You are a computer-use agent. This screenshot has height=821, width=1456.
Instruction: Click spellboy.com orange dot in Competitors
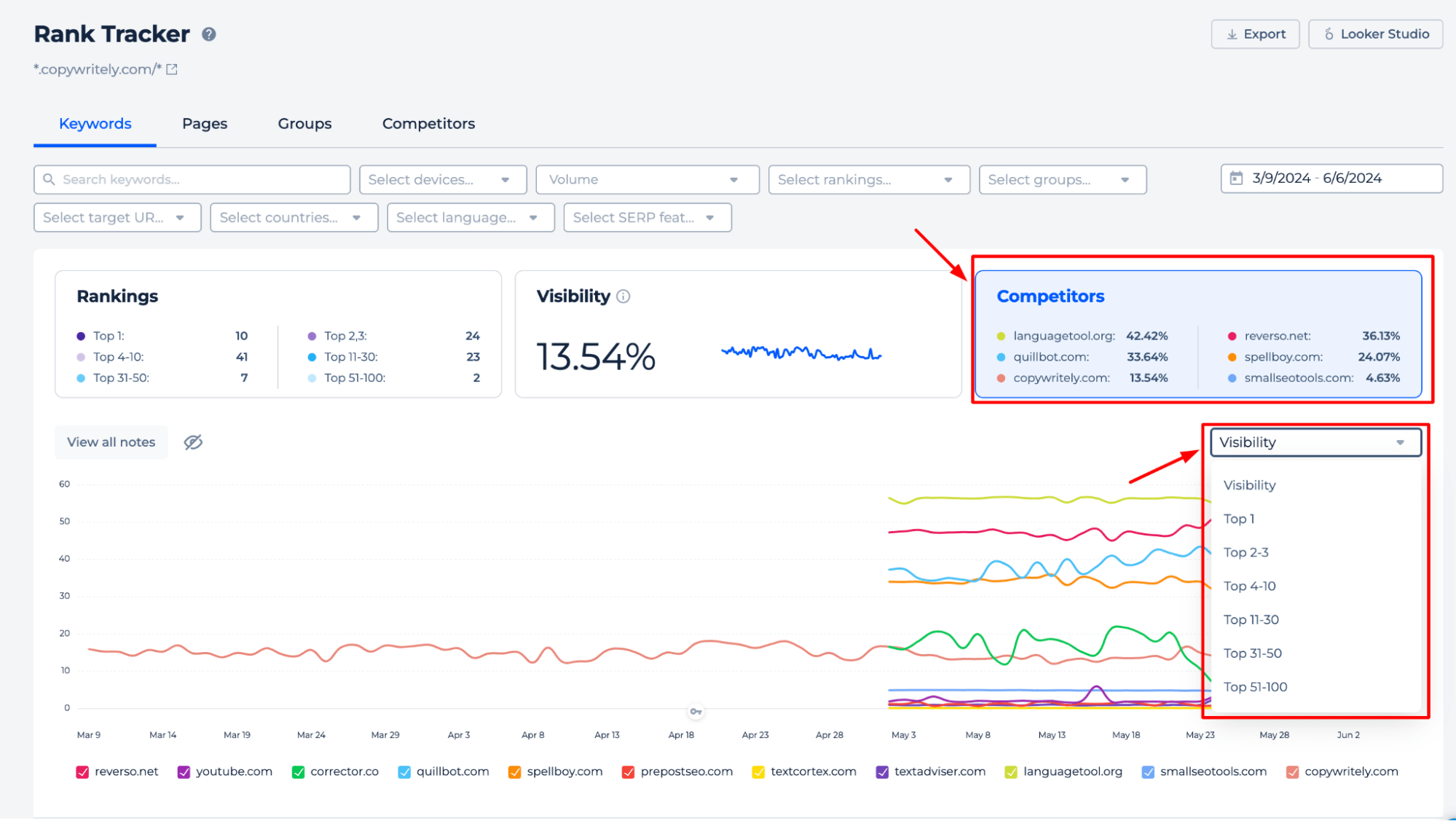point(1232,357)
